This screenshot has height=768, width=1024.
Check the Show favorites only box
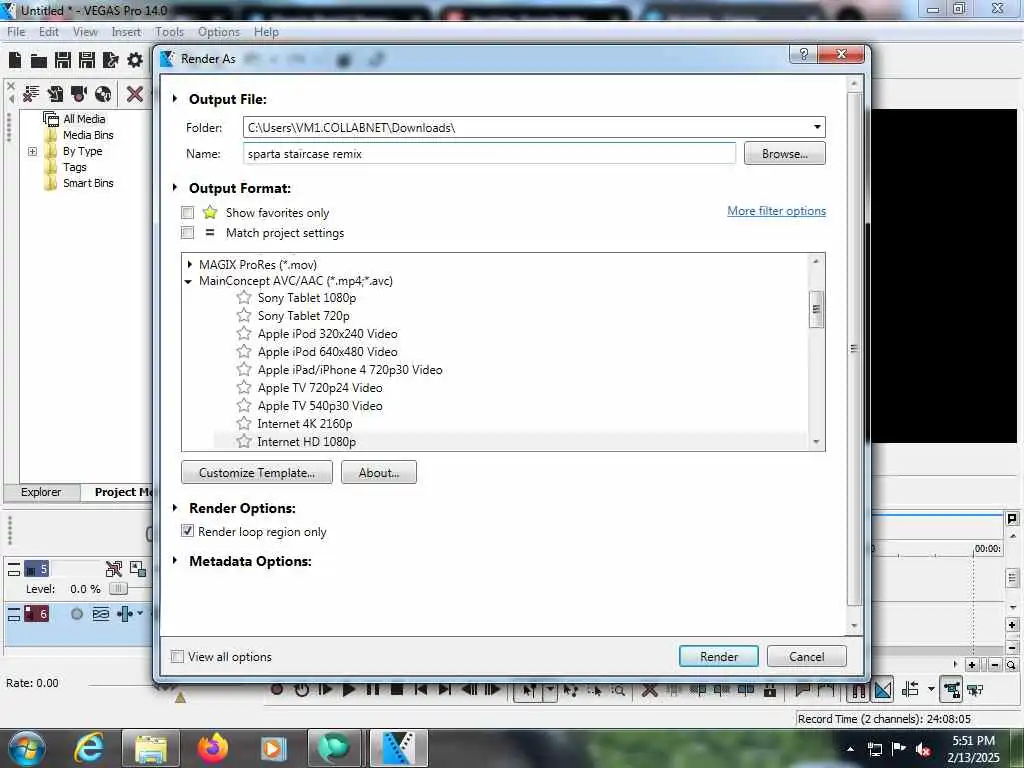(188, 212)
